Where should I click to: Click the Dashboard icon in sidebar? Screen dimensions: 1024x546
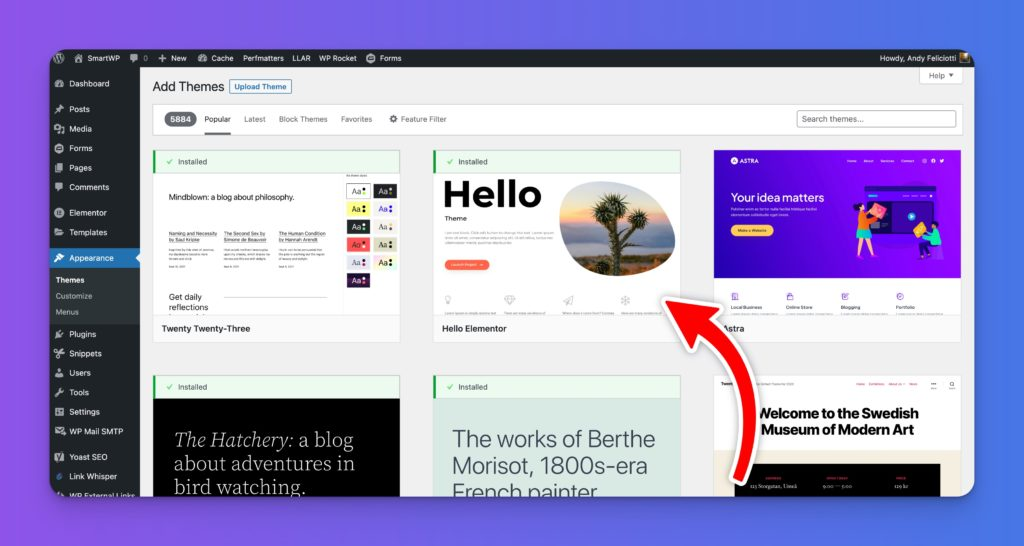click(x=59, y=84)
